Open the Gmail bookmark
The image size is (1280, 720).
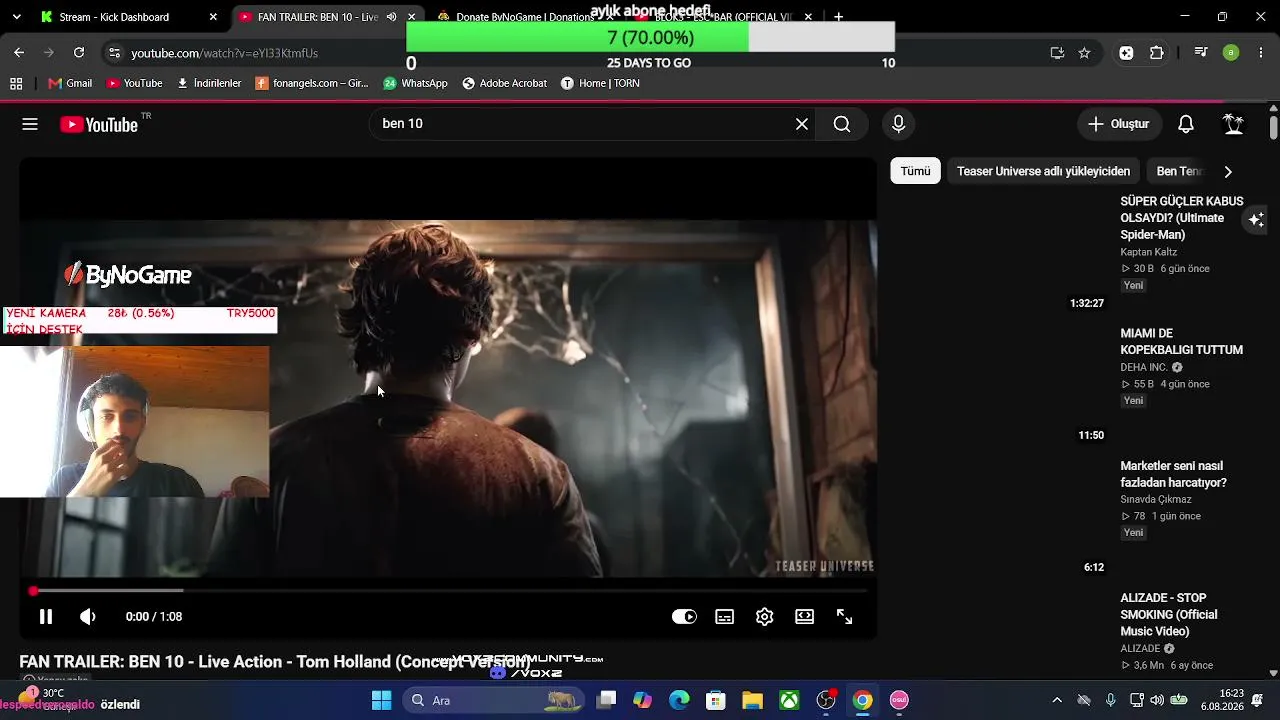[x=70, y=83]
